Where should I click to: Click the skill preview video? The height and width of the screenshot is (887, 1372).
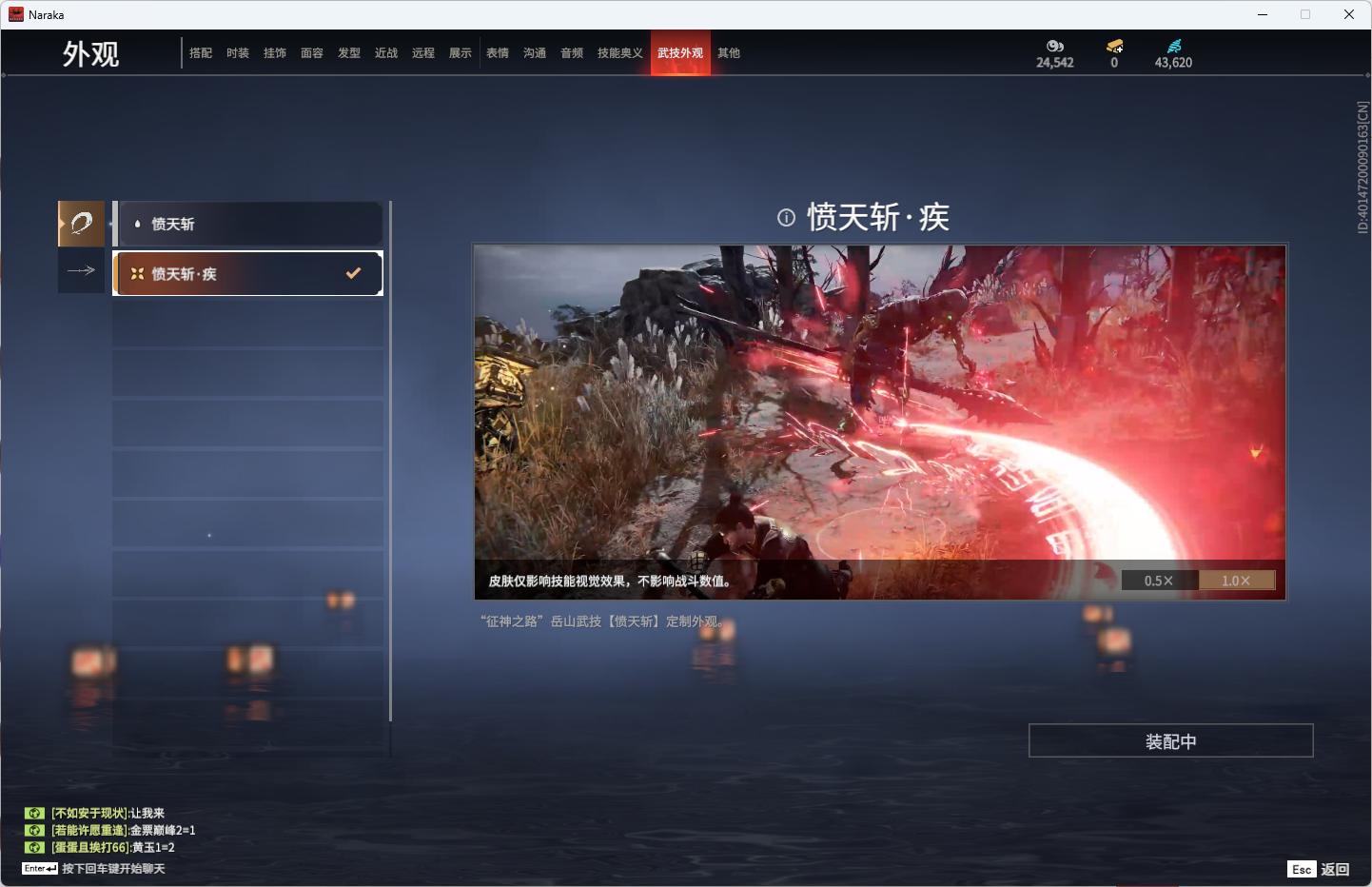tap(880, 422)
